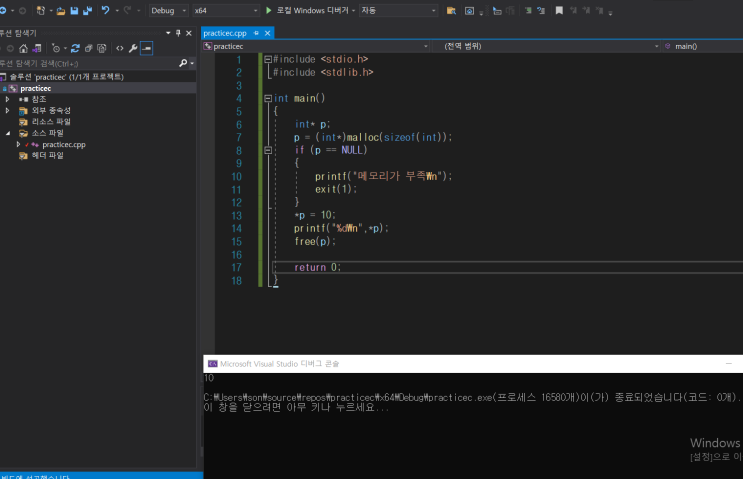743x479 pixels.
Task: Pin the Solution Explorer panel with pushpin
Action: [178, 33]
